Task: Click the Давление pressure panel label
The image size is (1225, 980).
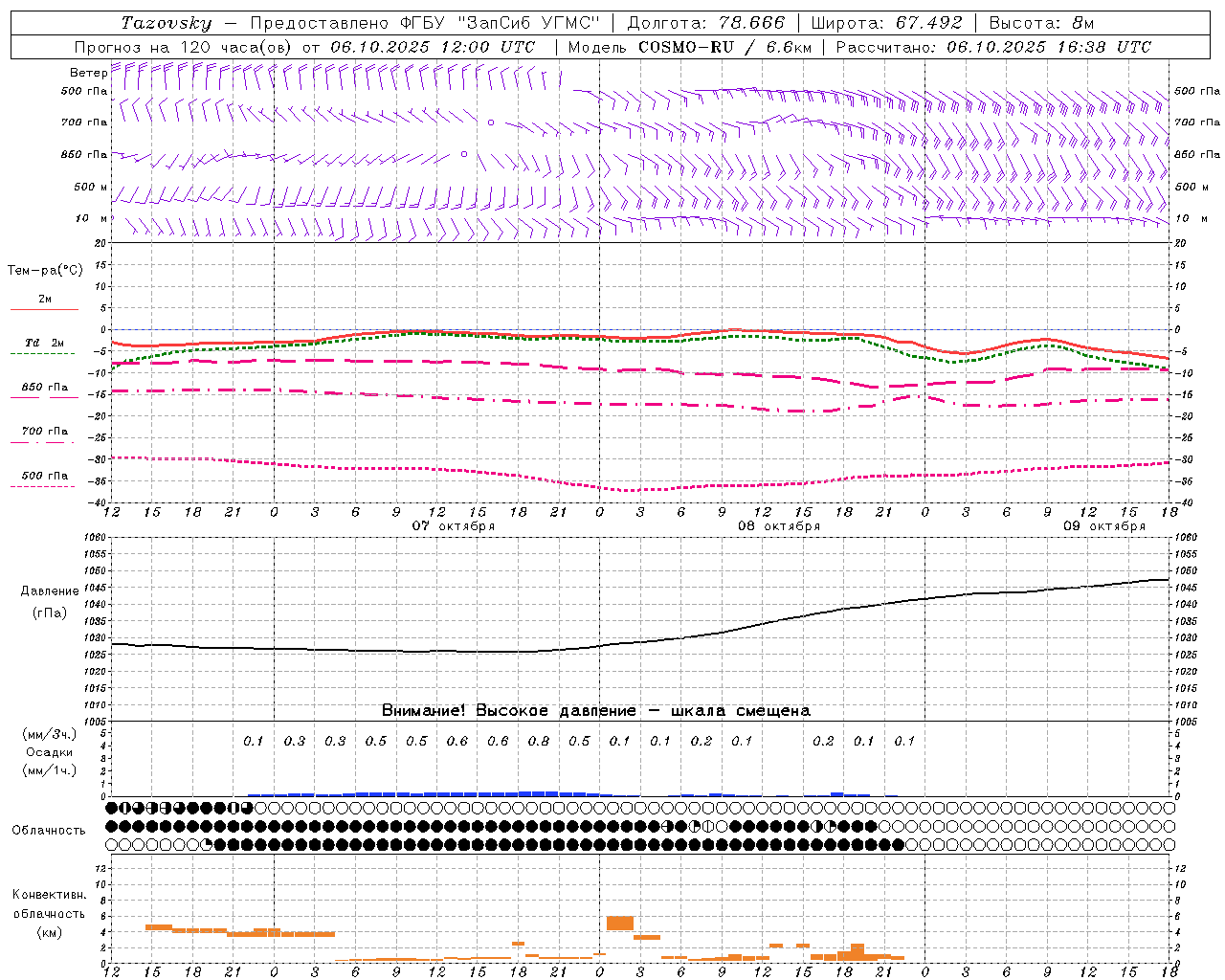Action: (x=49, y=591)
